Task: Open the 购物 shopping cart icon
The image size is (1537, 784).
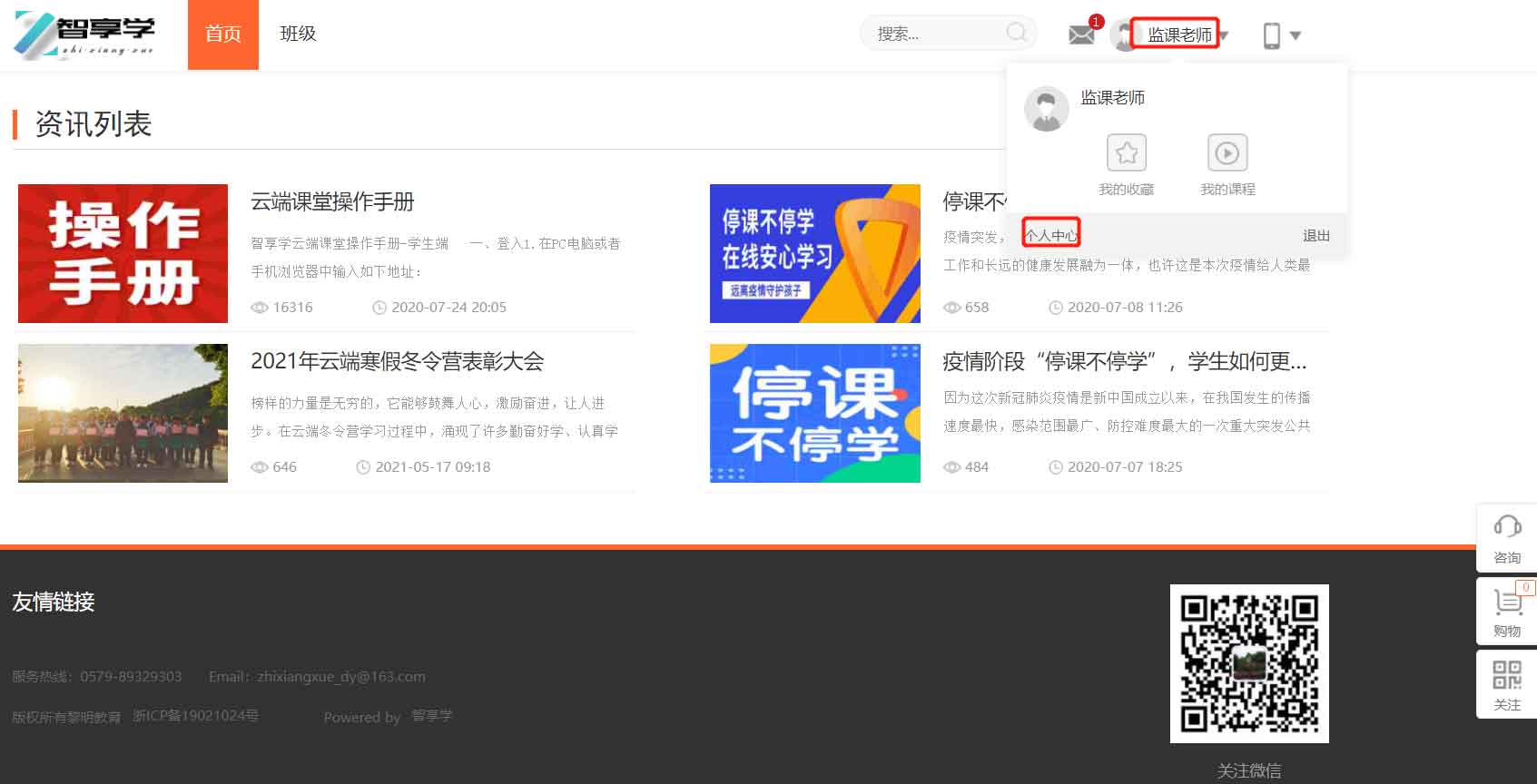Action: [1506, 602]
